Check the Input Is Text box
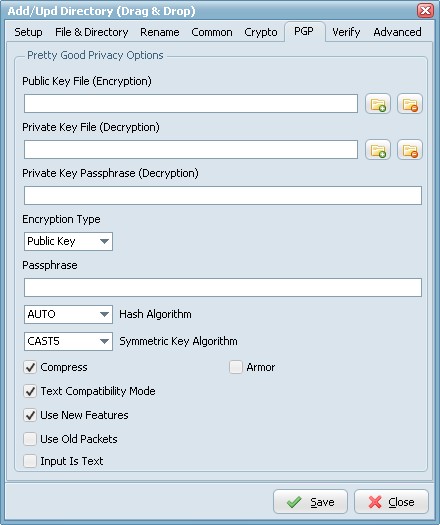This screenshot has height=525, width=440. (x=30, y=461)
